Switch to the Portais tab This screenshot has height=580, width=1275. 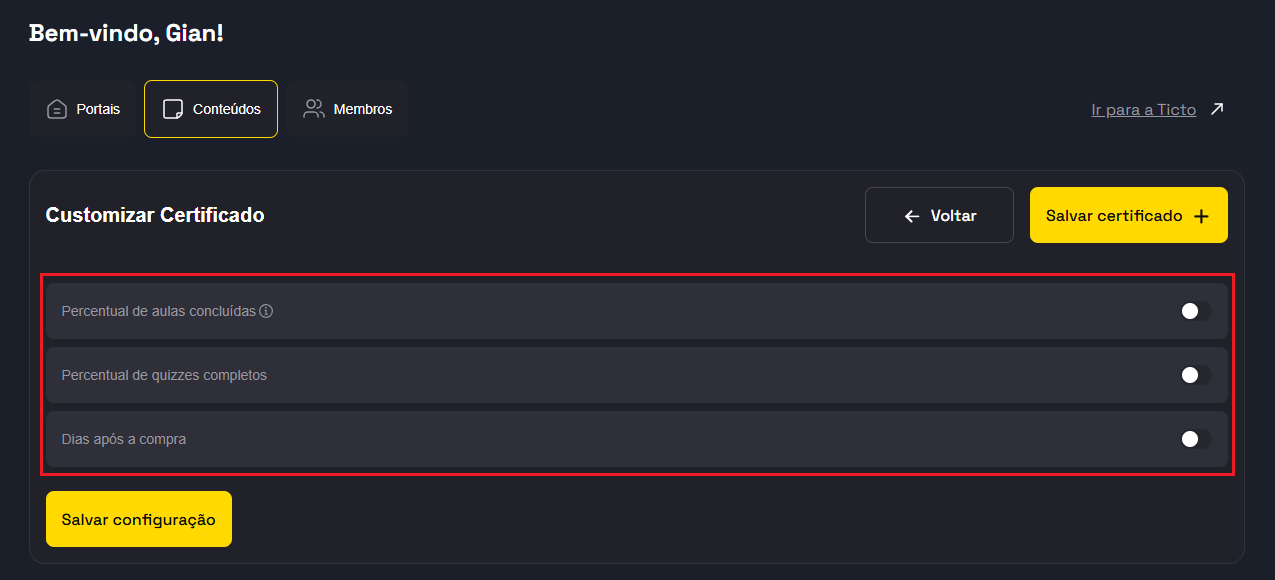pos(98,109)
